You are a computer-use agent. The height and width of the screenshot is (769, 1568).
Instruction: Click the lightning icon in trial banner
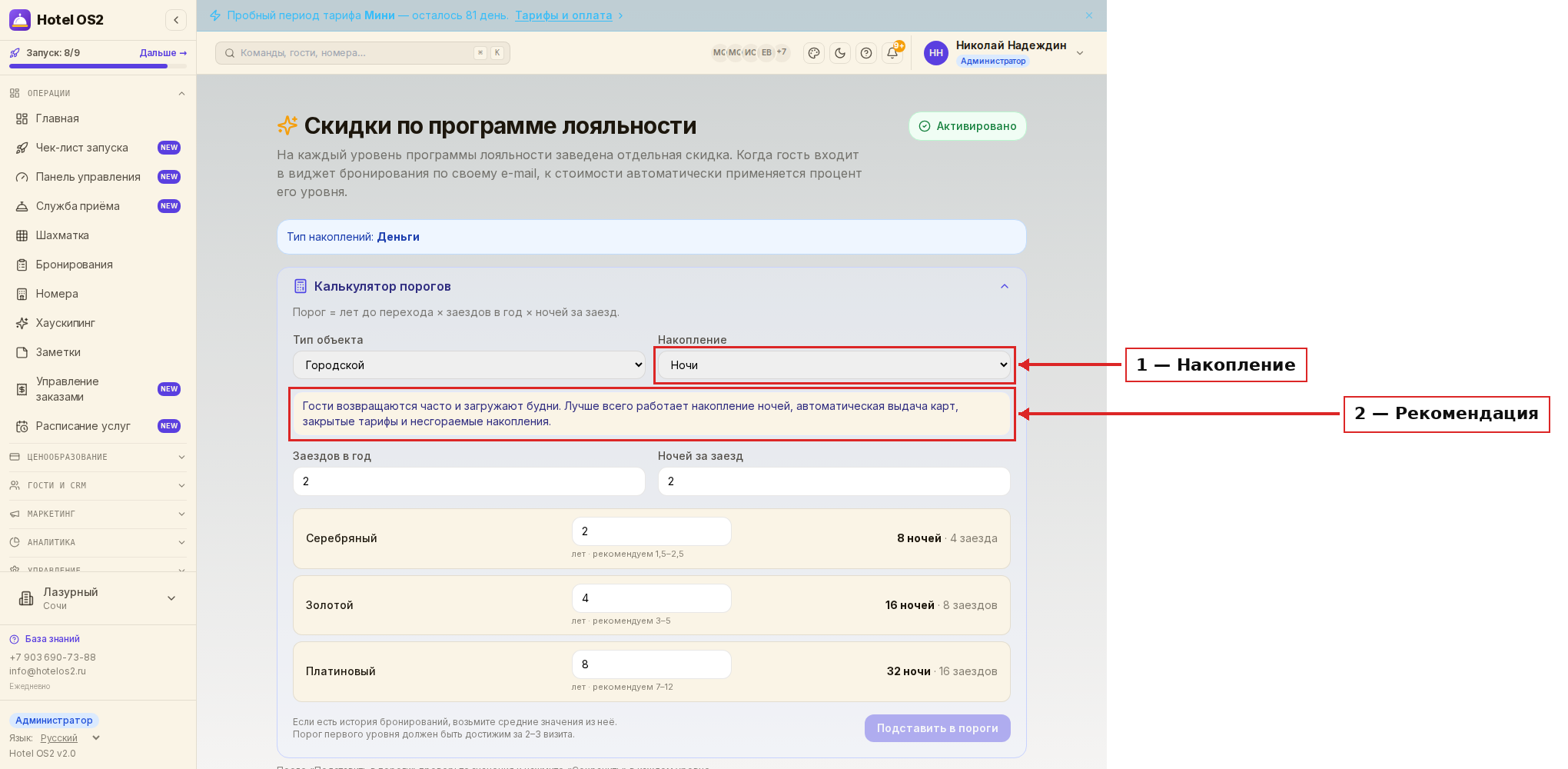(215, 15)
